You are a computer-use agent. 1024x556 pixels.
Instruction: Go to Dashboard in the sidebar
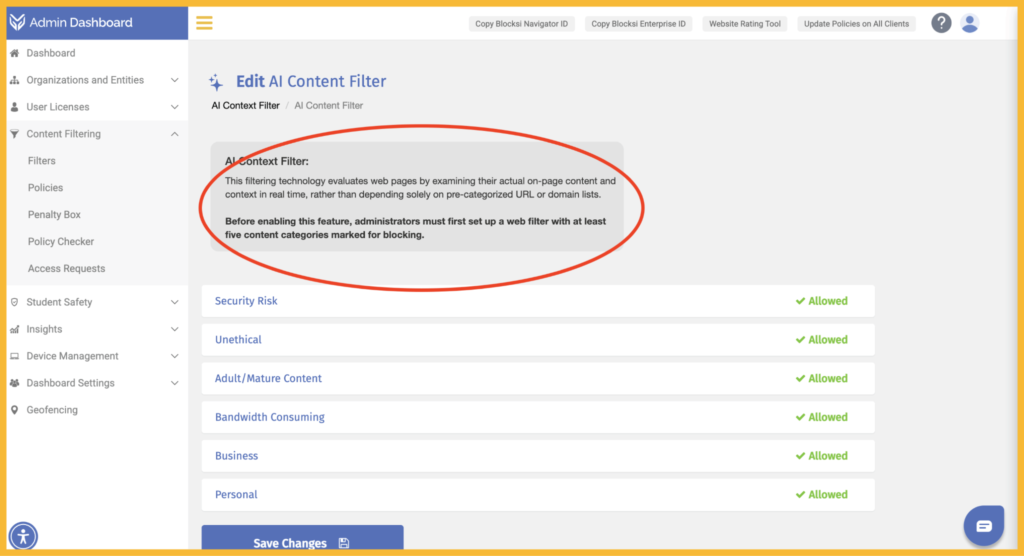tap(51, 53)
